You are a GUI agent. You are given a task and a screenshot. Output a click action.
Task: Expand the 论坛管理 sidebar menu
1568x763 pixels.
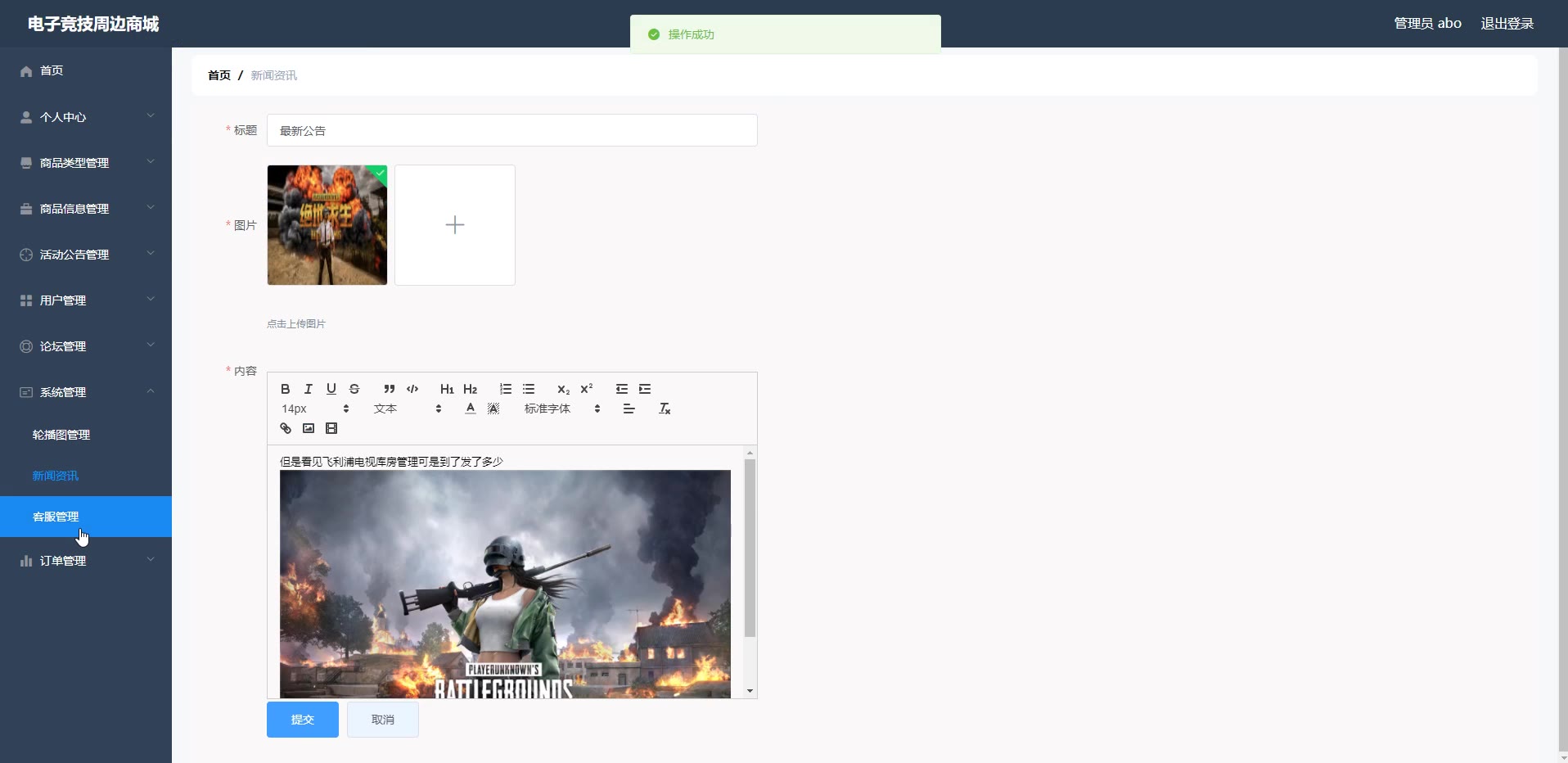tap(86, 346)
